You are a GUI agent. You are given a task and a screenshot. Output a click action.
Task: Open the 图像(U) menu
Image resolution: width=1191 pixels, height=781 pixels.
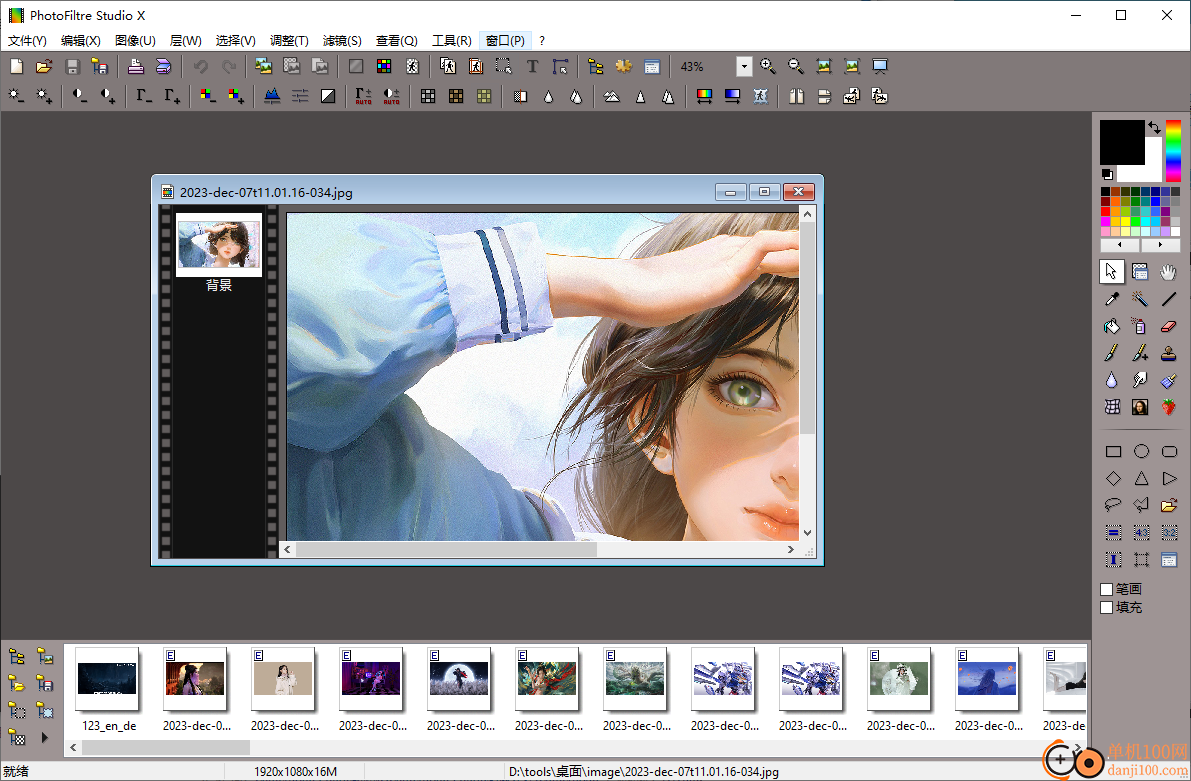point(135,41)
